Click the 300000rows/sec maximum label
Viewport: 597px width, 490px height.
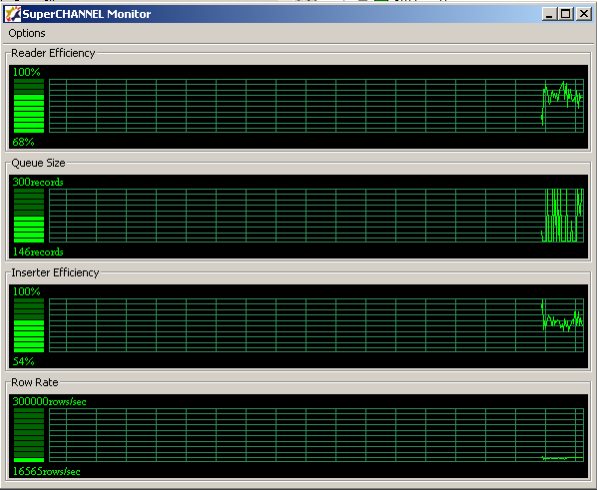pos(49,401)
